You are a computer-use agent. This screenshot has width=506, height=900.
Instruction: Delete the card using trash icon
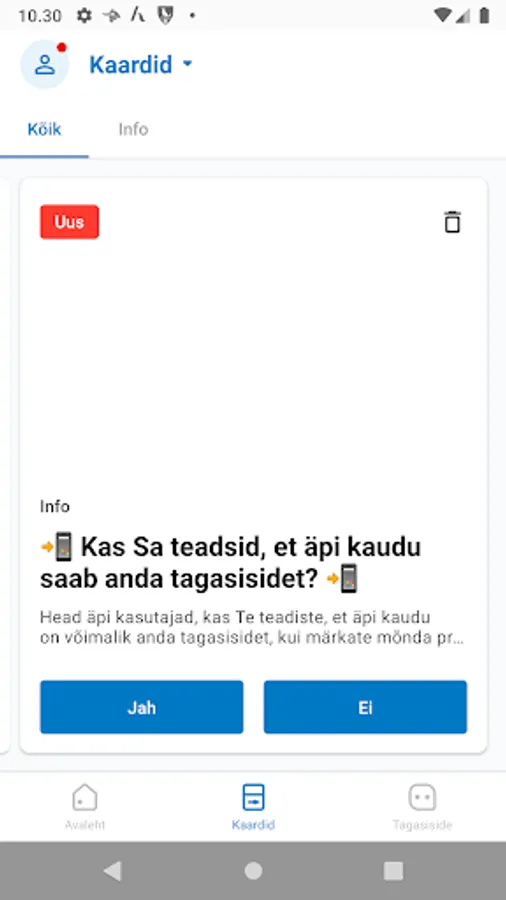click(x=452, y=222)
